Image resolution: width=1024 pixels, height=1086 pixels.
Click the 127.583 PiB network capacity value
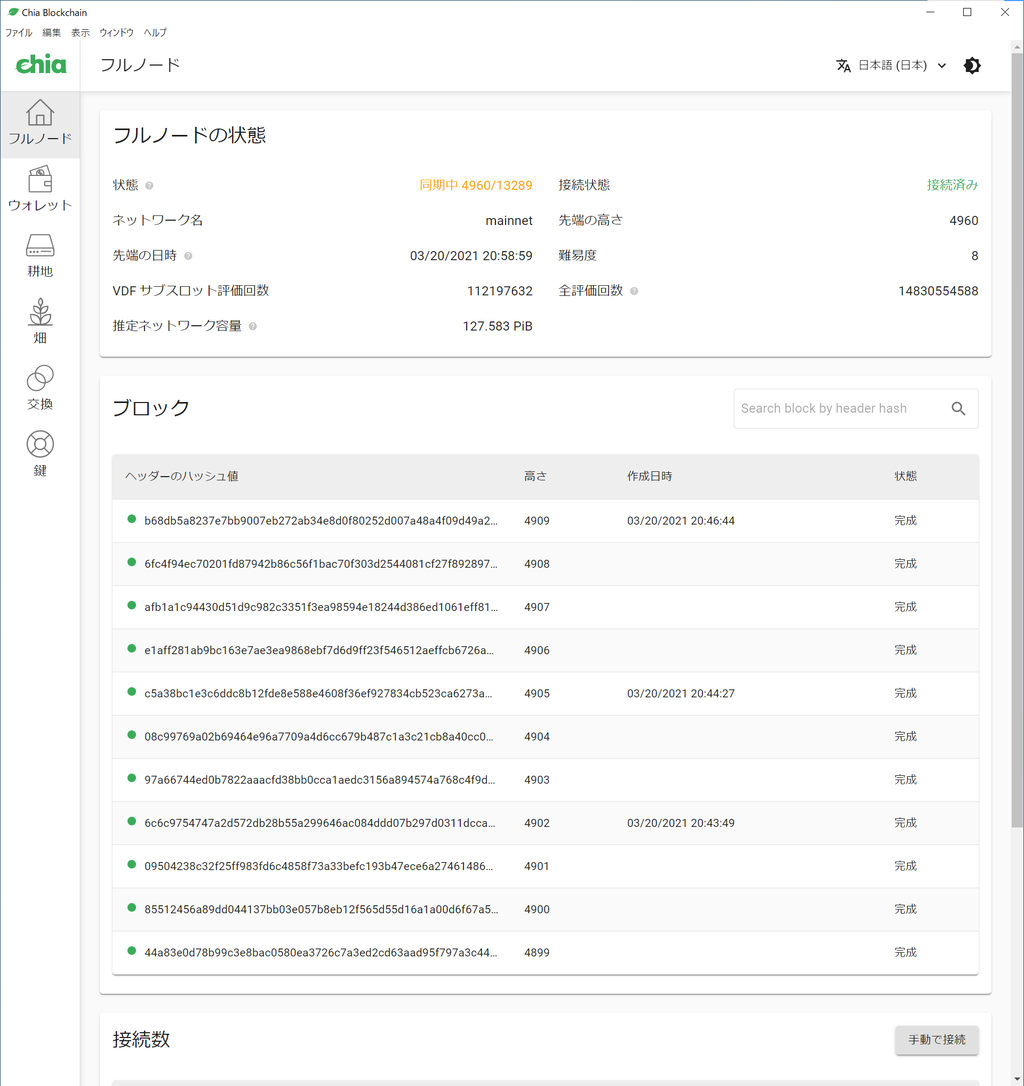click(497, 326)
